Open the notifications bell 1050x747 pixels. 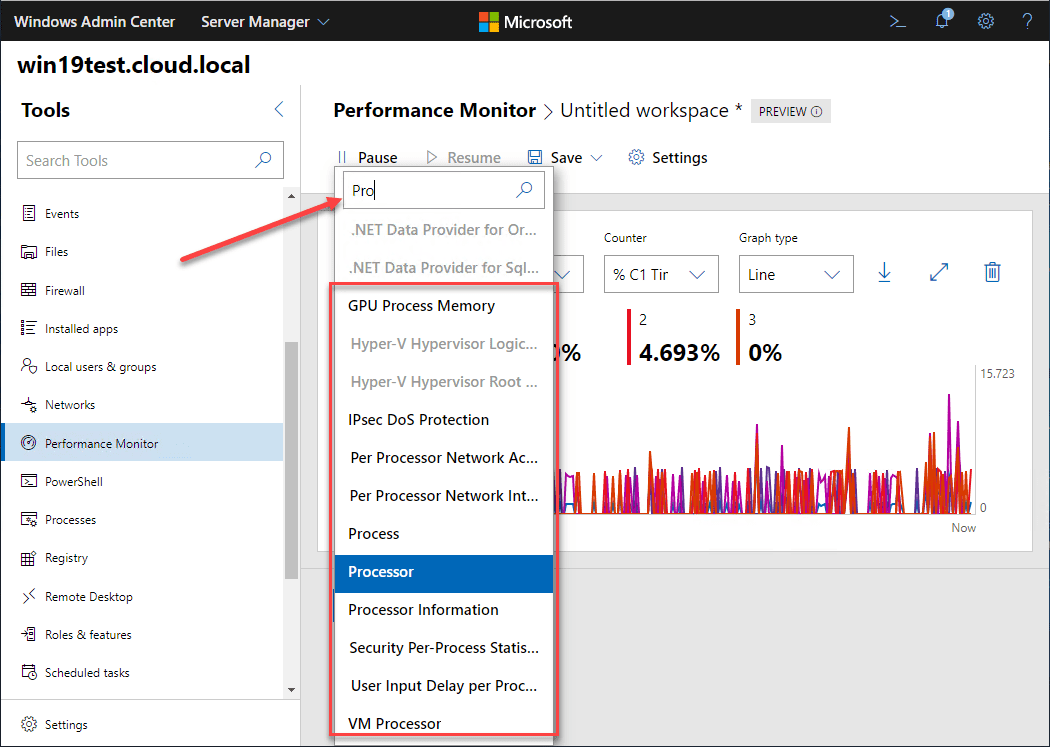tap(942, 21)
